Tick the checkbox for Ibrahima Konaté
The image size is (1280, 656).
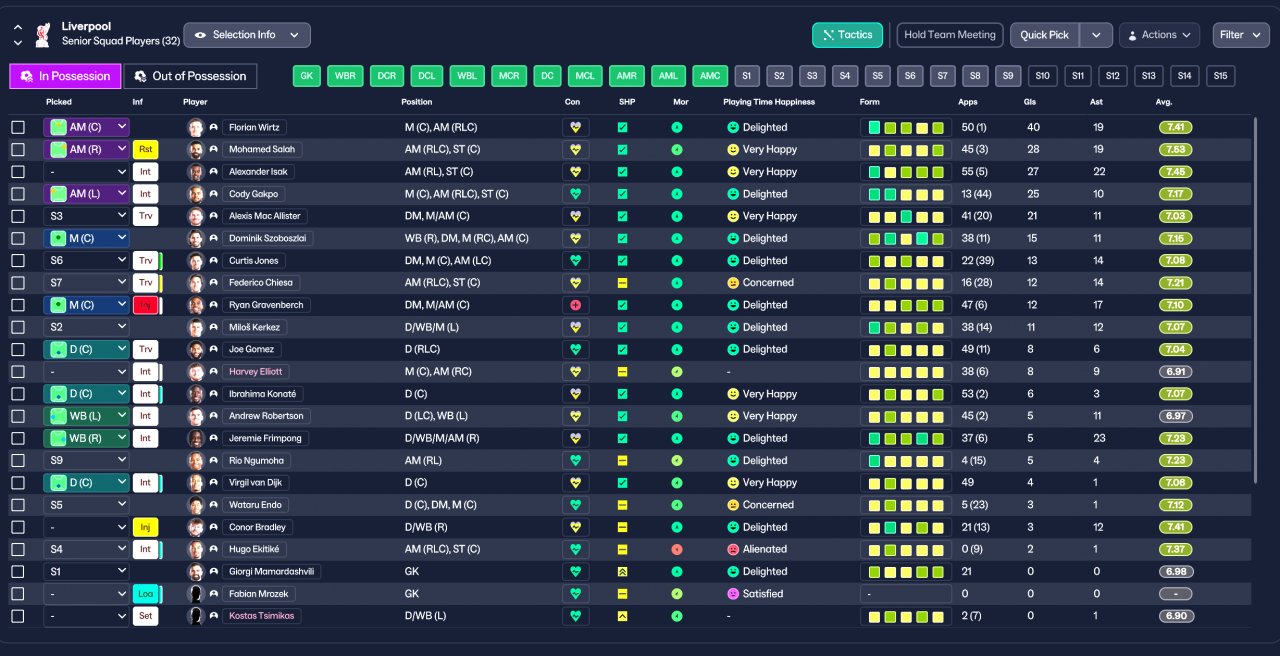coord(18,394)
